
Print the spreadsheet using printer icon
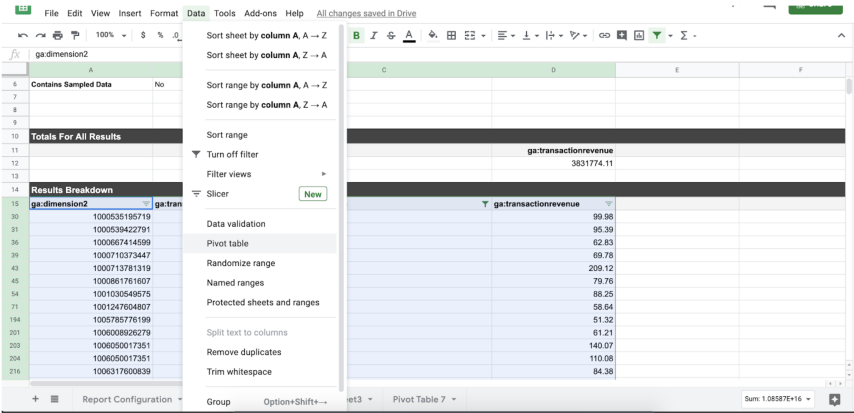pyautogui.click(x=55, y=35)
